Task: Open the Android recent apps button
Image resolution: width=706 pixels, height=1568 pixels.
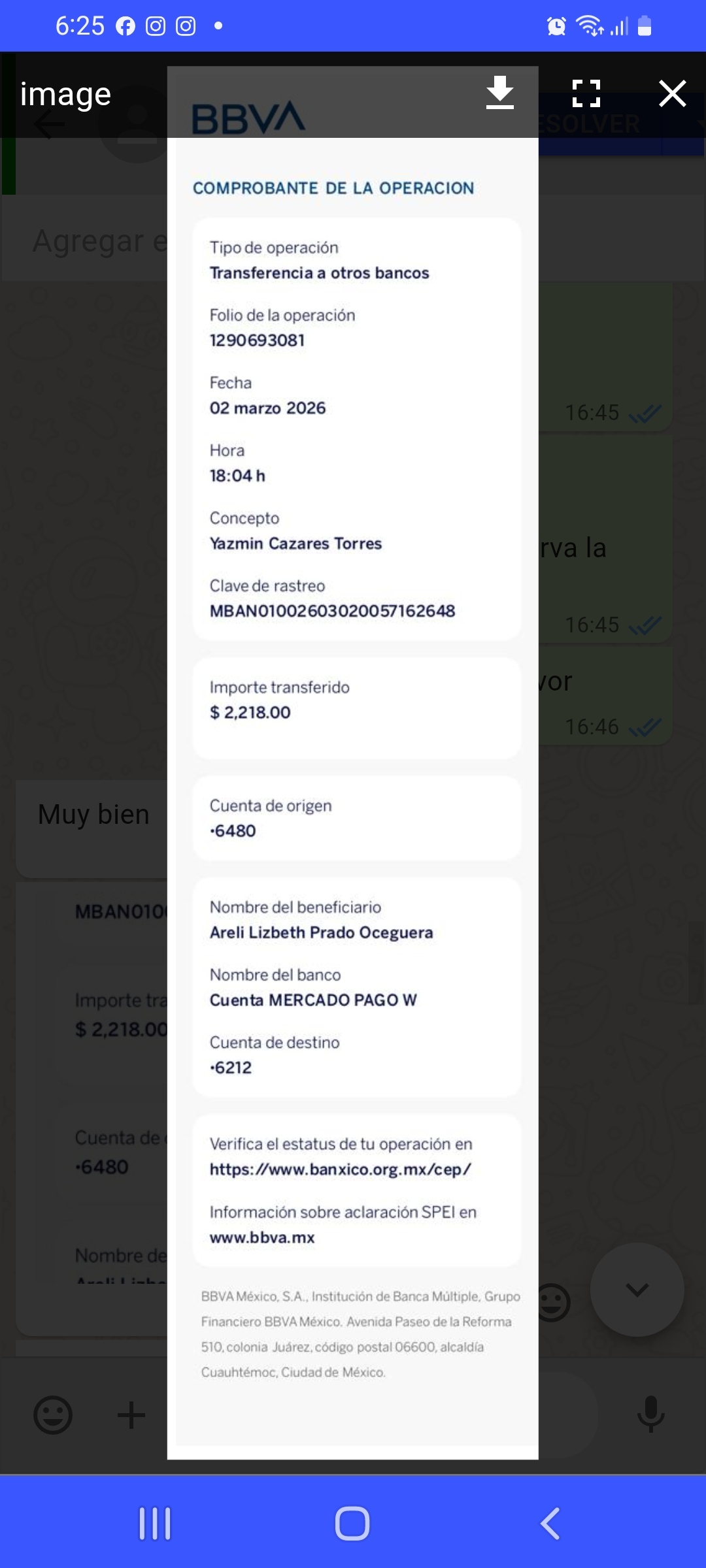Action: coord(155,1524)
